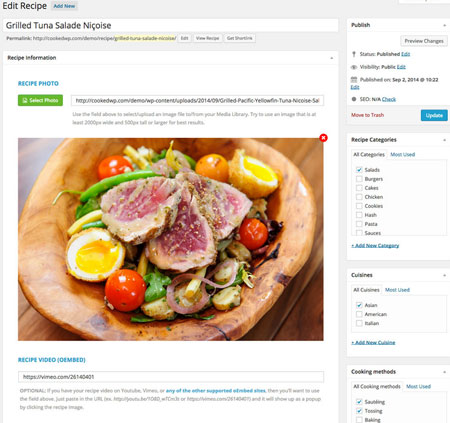Click the tuna salad photo preview
450x423 pixels.
click(171, 239)
